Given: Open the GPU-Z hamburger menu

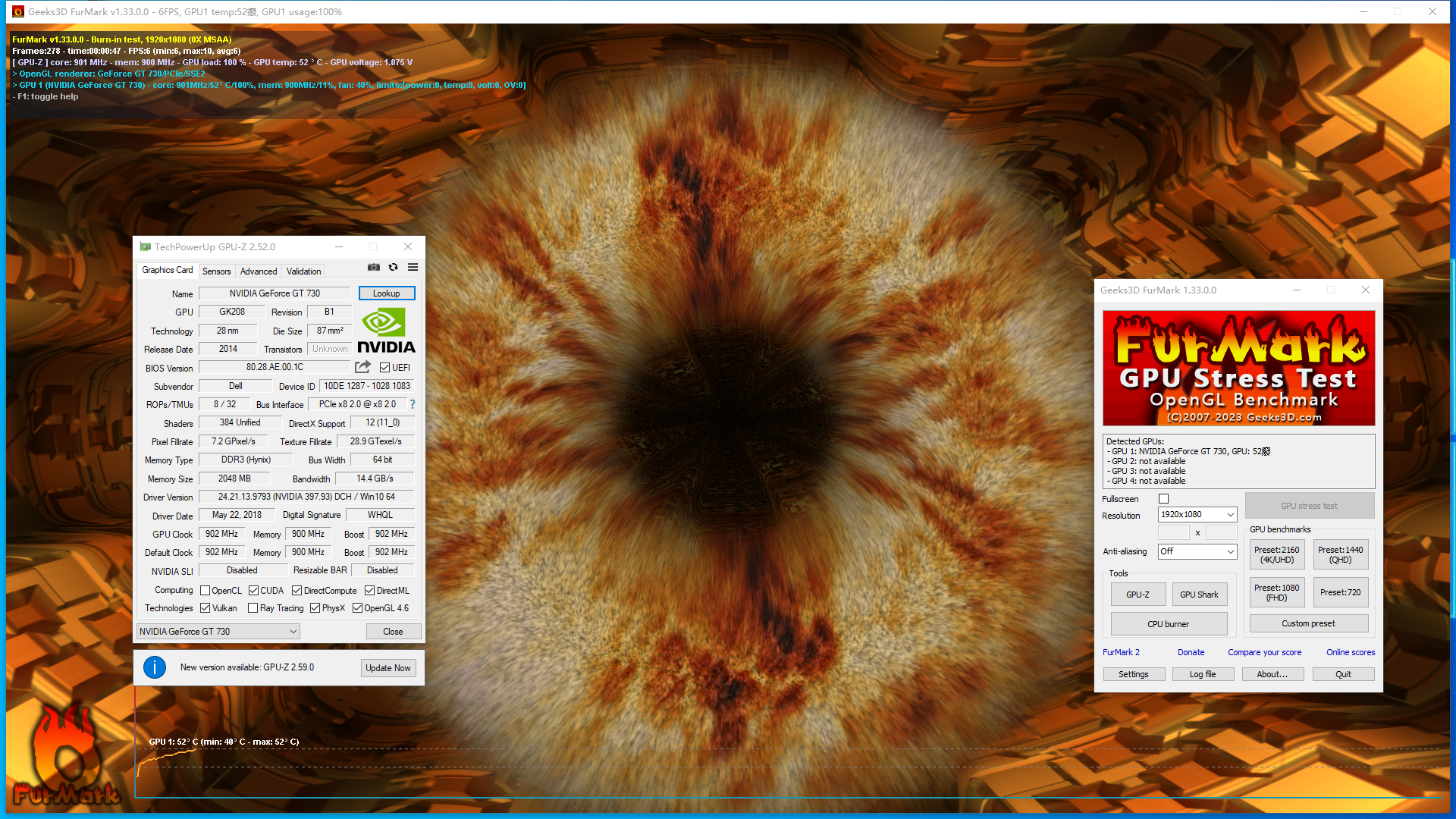Looking at the screenshot, I should [413, 267].
